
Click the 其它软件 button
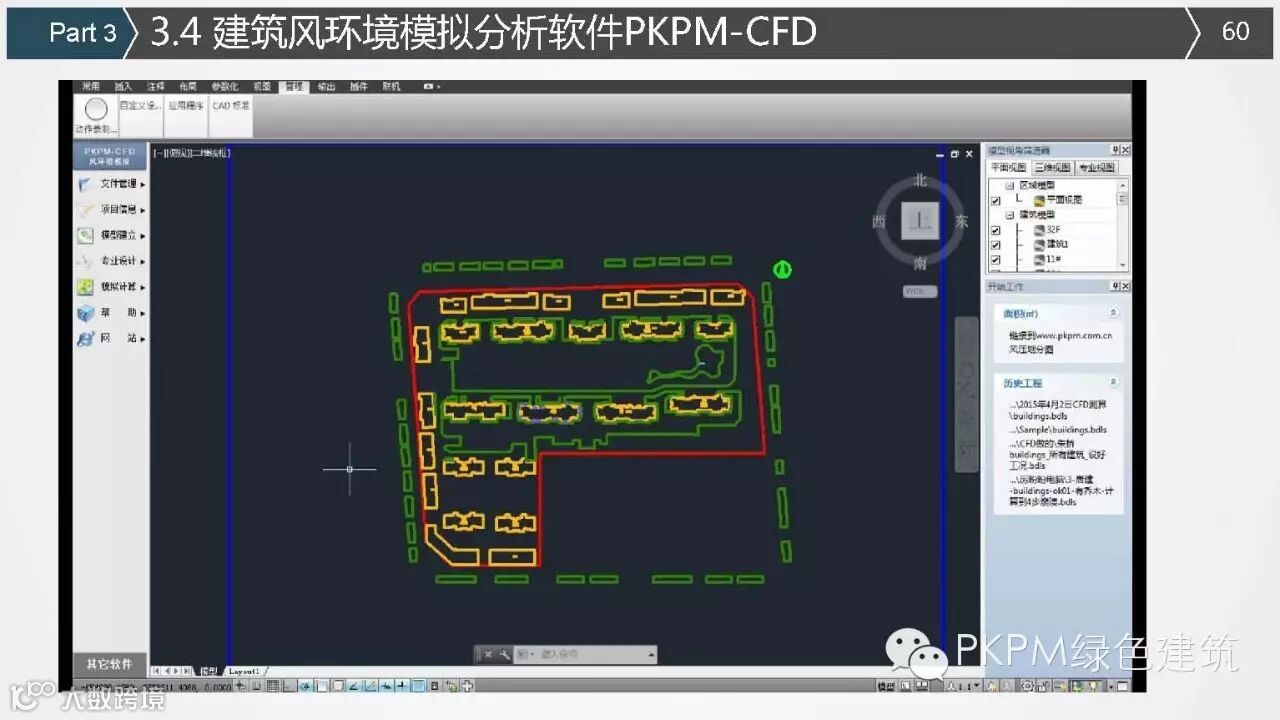(110, 664)
